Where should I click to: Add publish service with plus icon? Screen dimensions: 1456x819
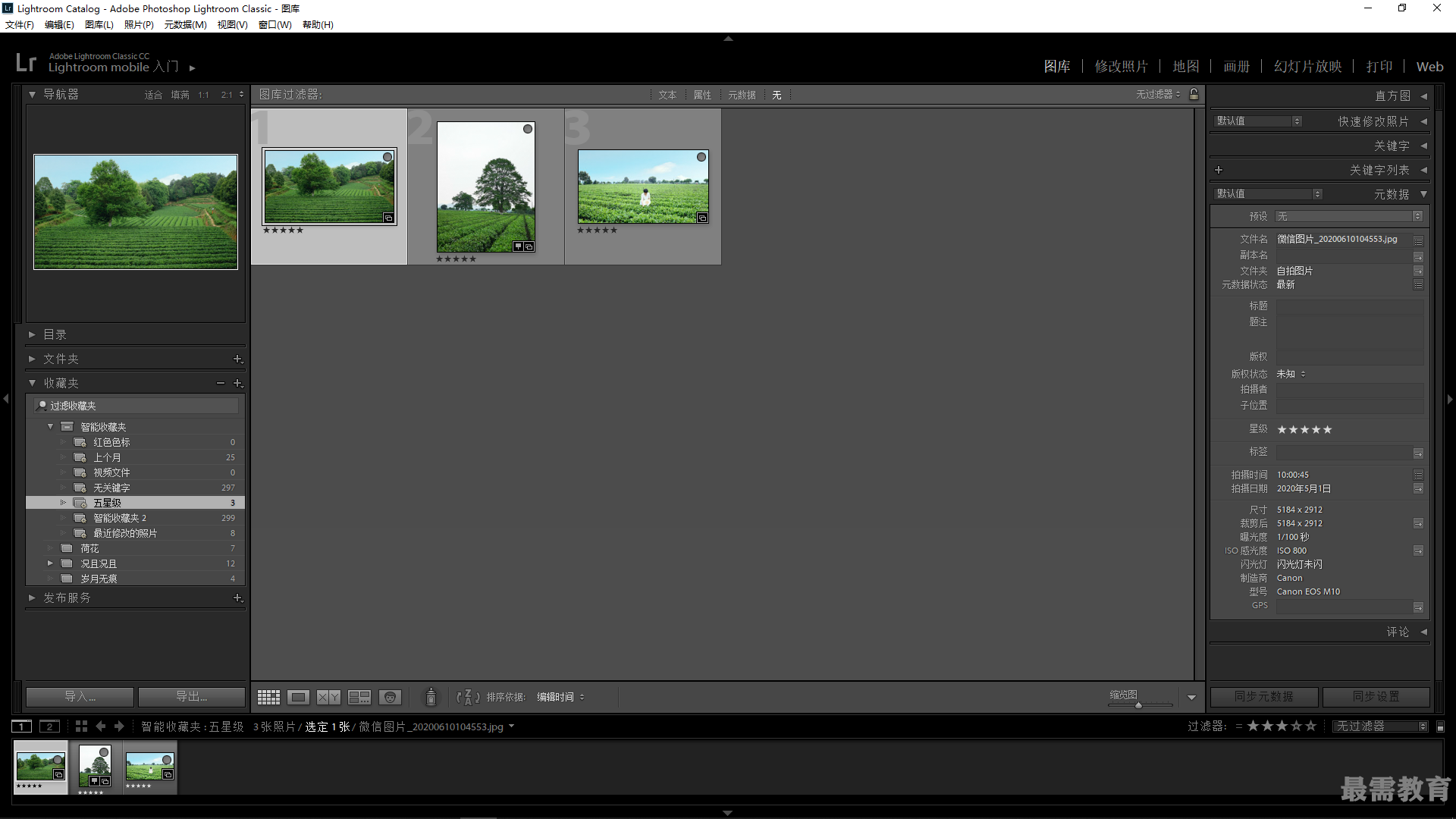[237, 598]
